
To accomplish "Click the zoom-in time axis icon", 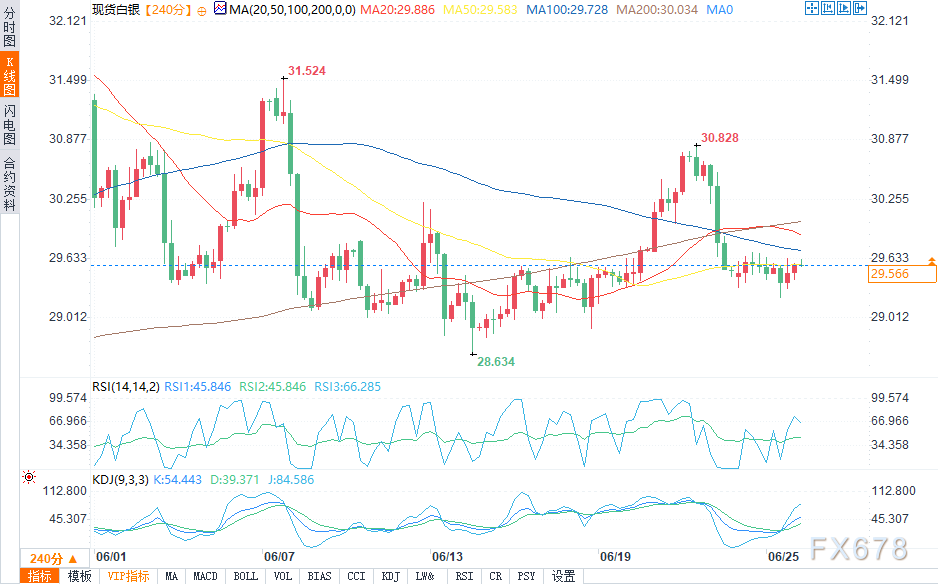I will (828, 10).
